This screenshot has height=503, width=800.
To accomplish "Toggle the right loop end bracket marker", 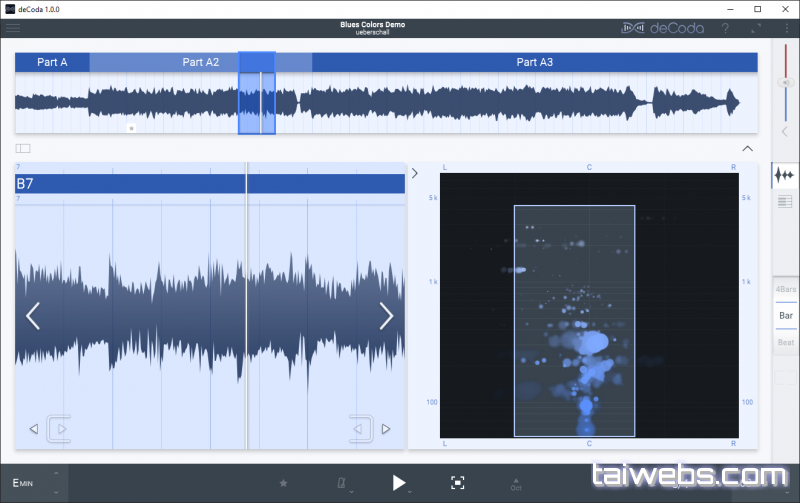I will click(x=361, y=430).
